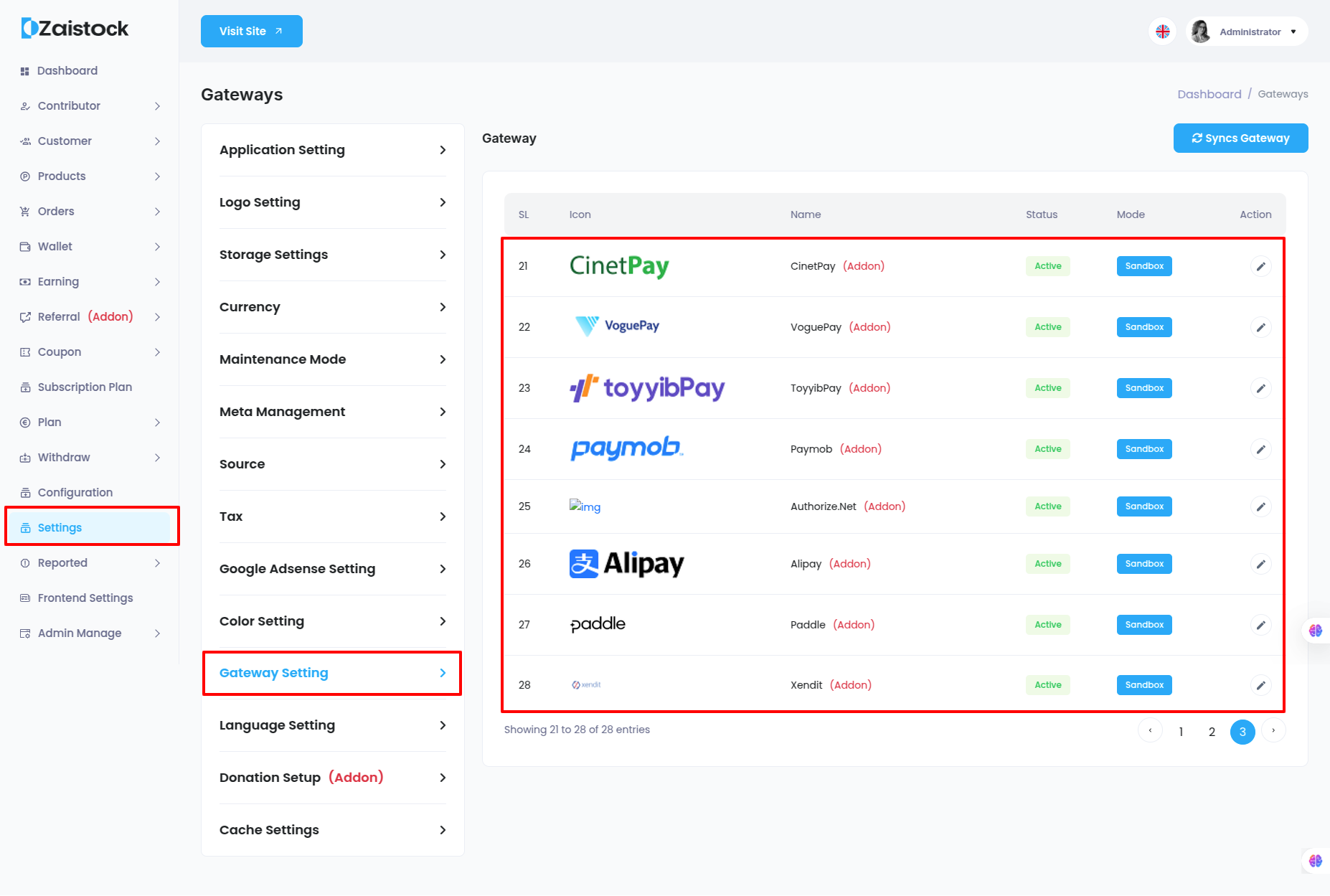Expand the Customer sidebar menu
Screen dimensions: 1330x896
[90, 141]
